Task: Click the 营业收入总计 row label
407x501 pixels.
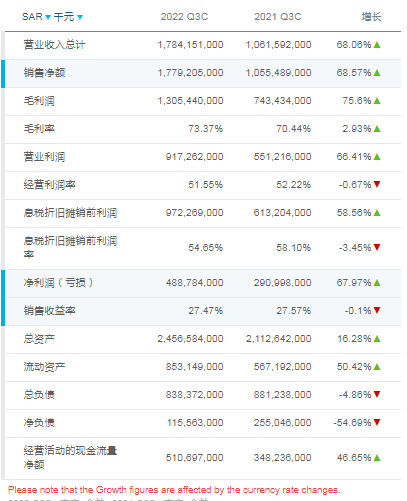Action: pyautogui.click(x=54, y=45)
